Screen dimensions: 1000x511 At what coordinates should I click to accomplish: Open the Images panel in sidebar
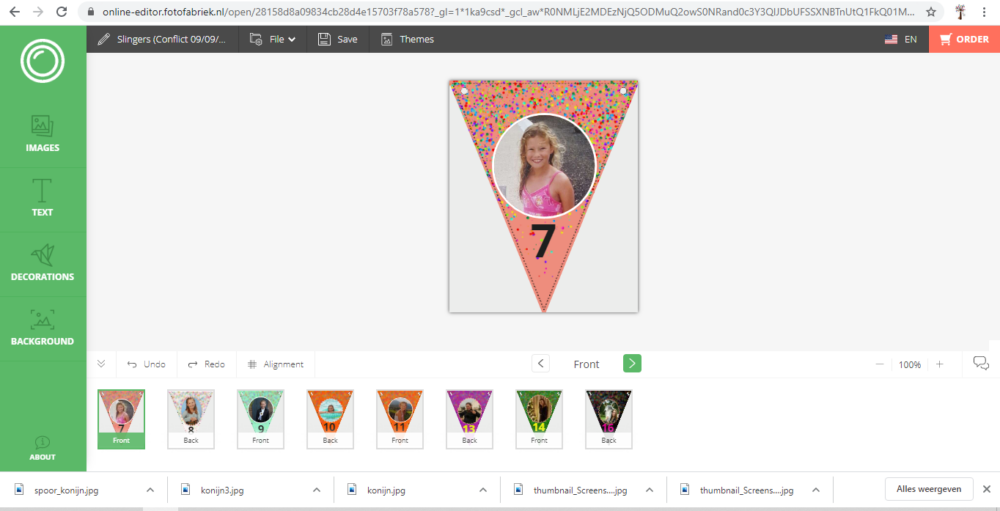coord(42,135)
